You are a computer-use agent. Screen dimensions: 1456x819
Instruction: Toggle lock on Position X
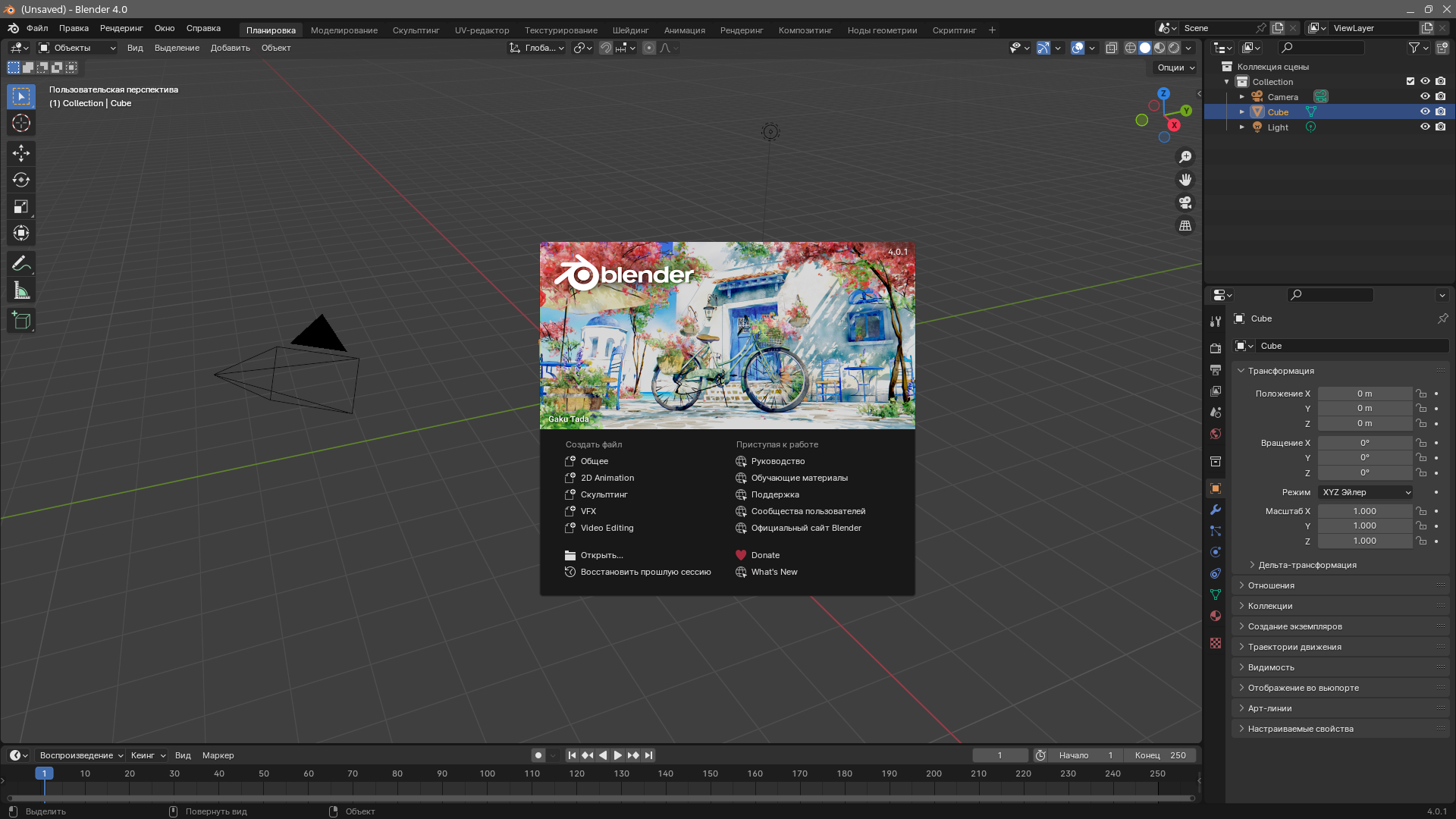[x=1421, y=394]
